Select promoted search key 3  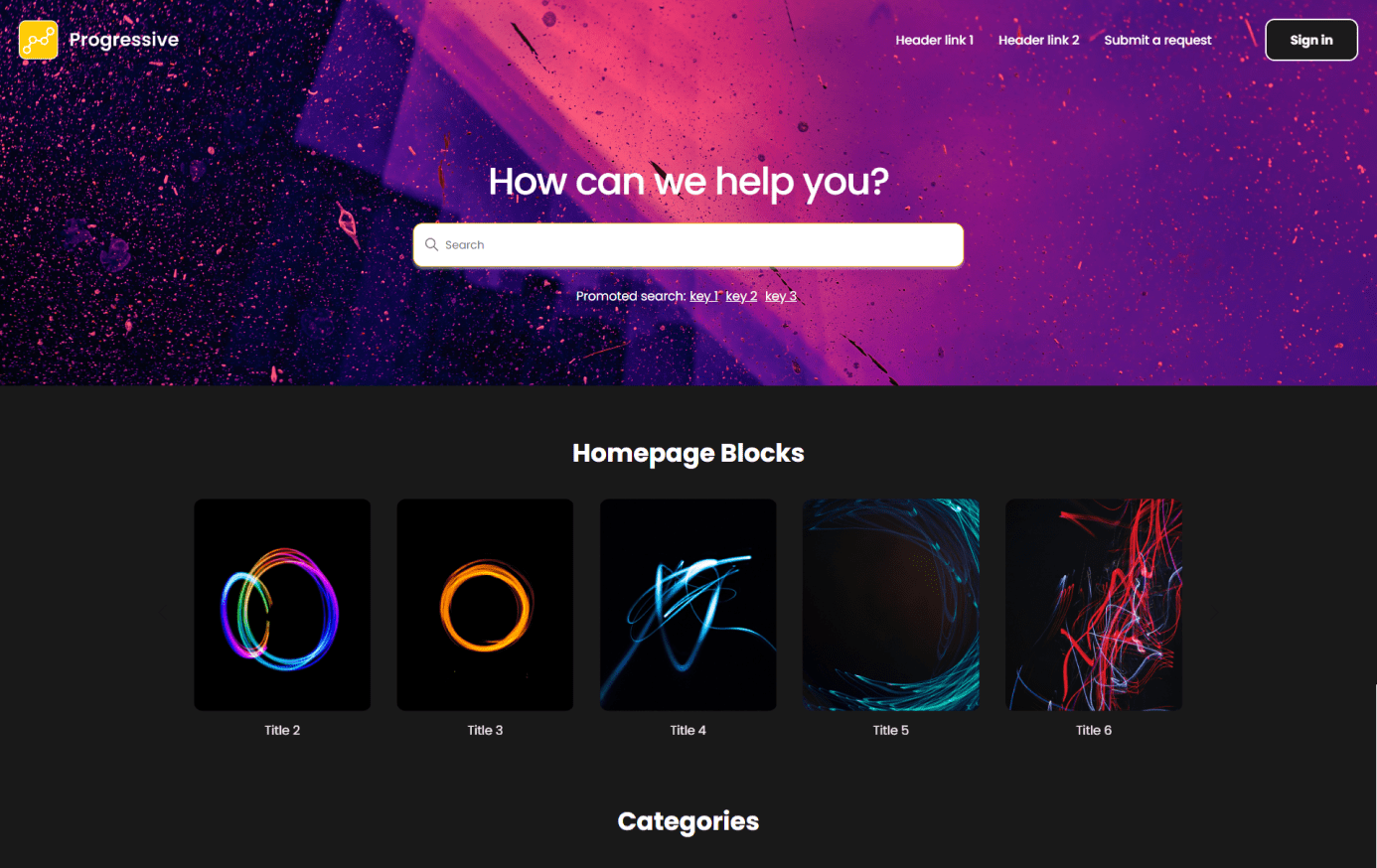tap(781, 296)
